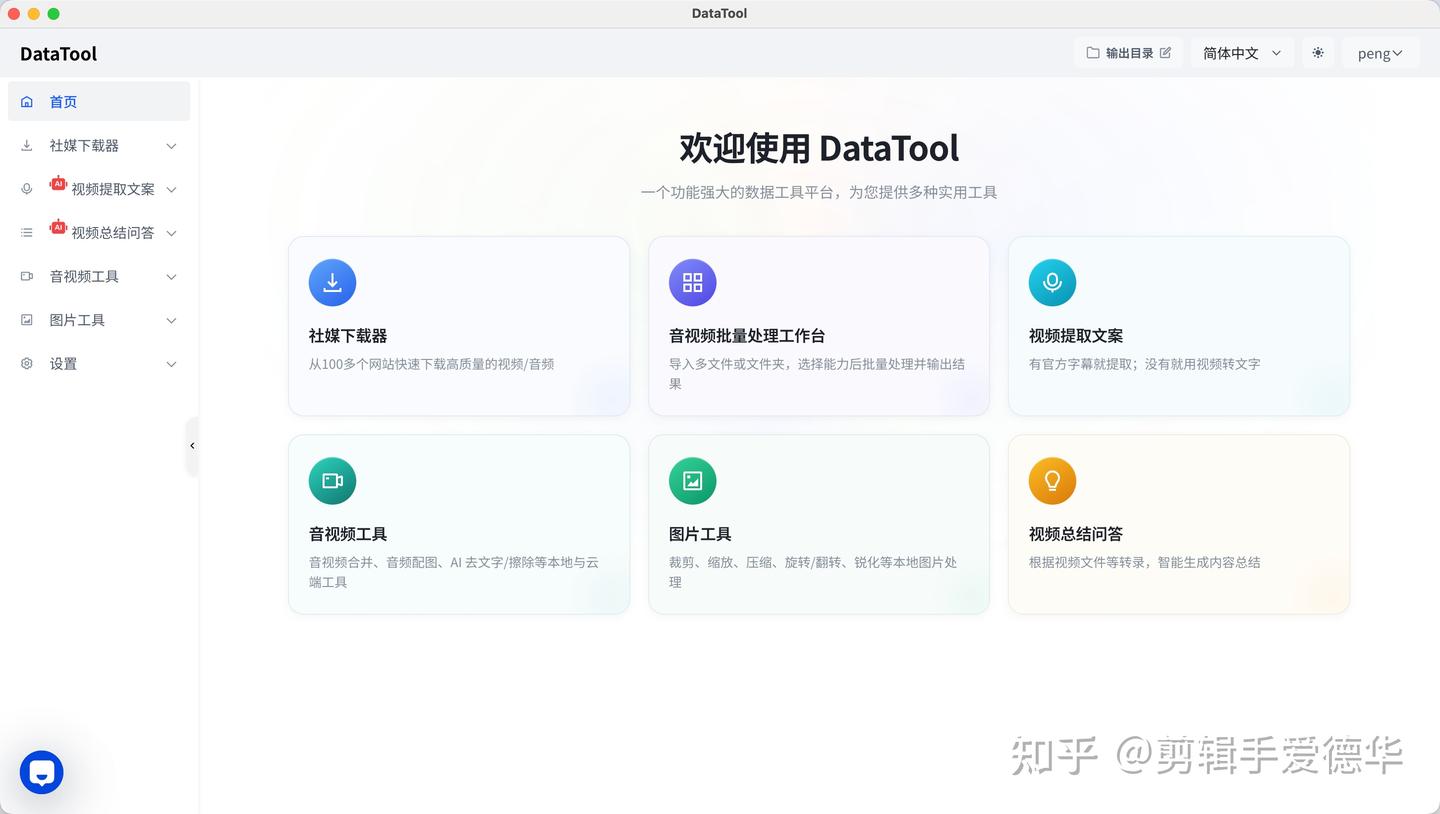This screenshot has height=814, width=1440.
Task: Open 视频提取文案 in the sidebar menu
Action: tap(99, 189)
